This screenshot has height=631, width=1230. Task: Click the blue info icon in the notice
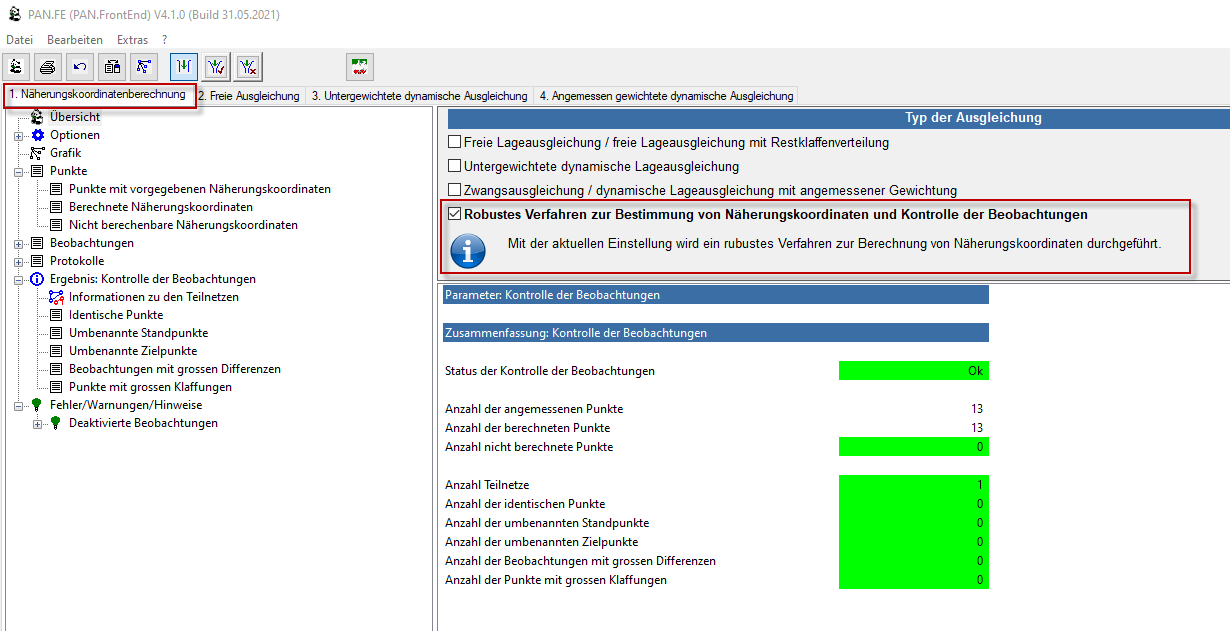(x=468, y=250)
